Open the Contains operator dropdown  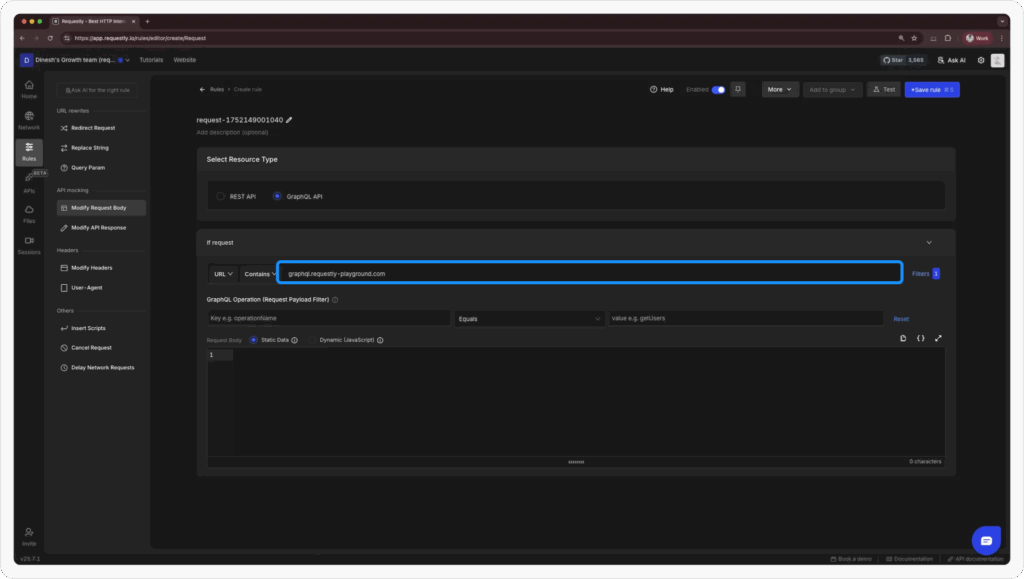click(x=259, y=274)
